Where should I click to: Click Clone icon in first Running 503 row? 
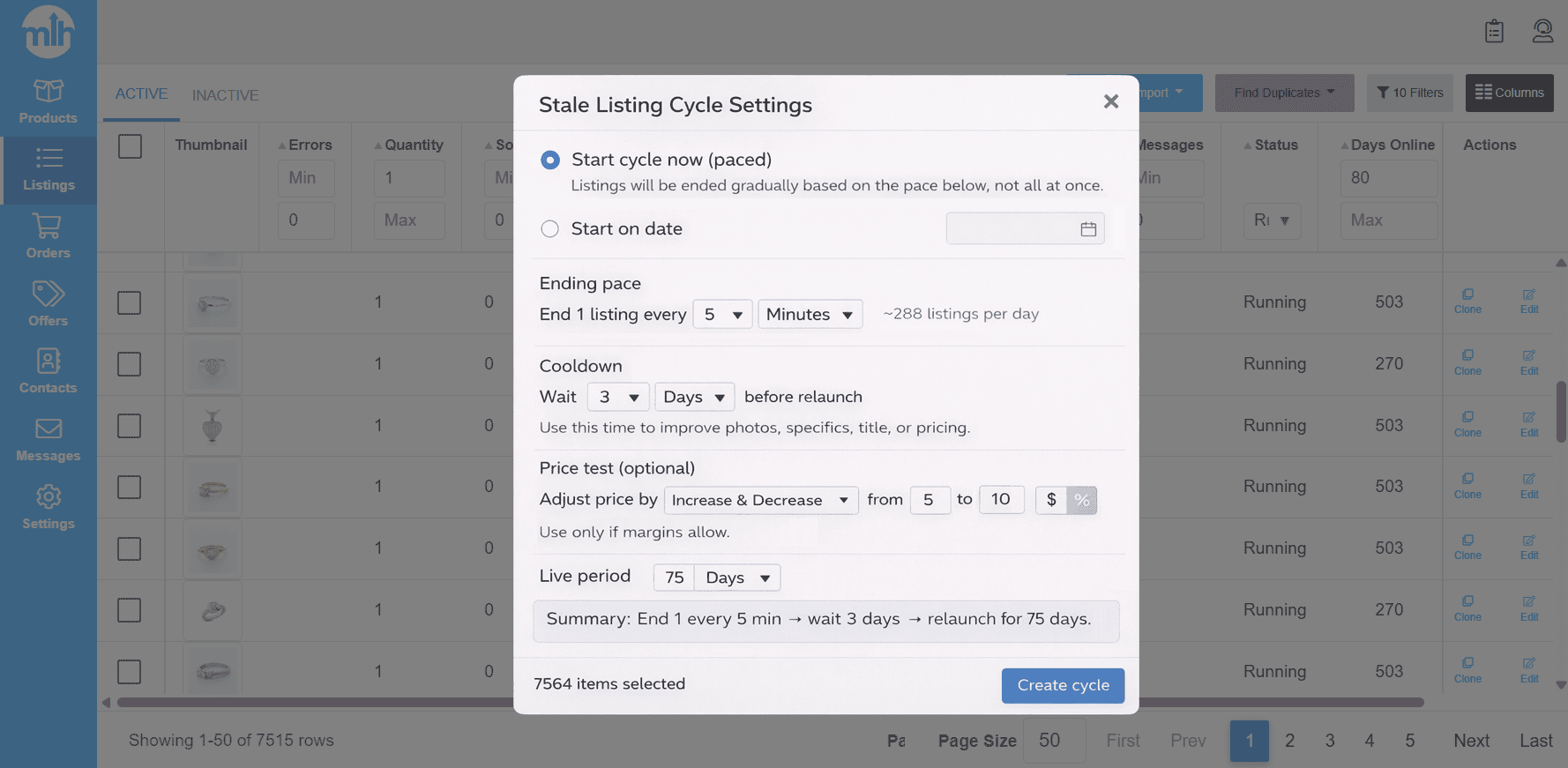(1467, 301)
